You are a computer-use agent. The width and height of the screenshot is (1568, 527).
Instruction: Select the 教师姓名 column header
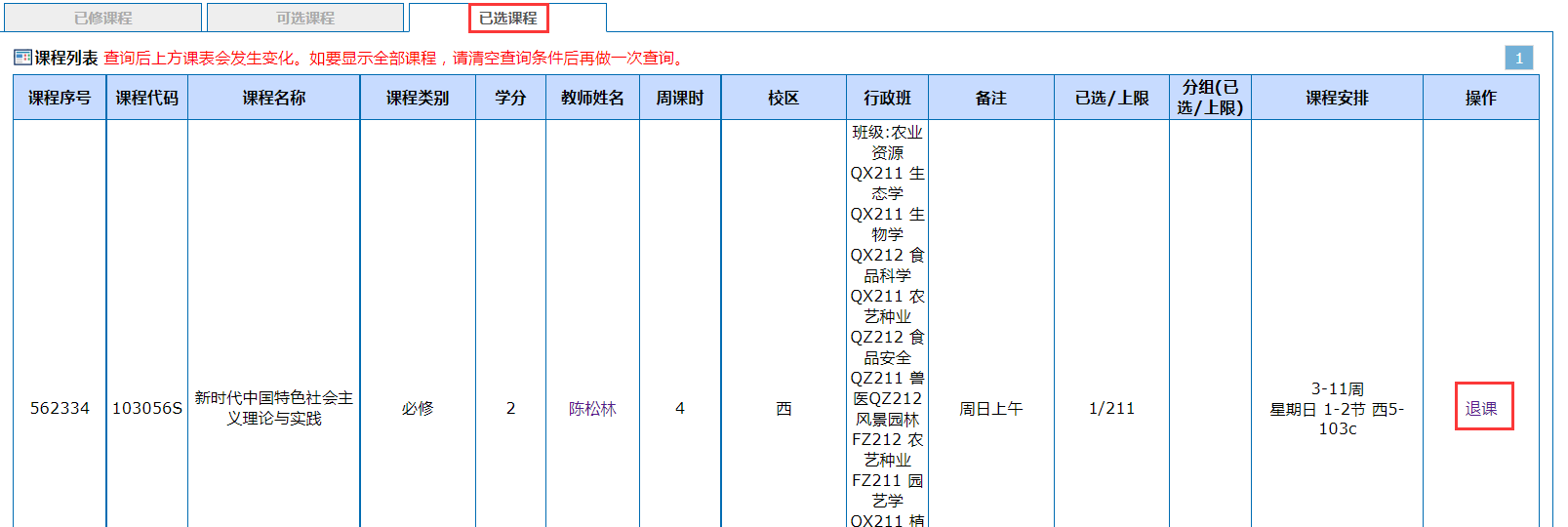pyautogui.click(x=592, y=98)
